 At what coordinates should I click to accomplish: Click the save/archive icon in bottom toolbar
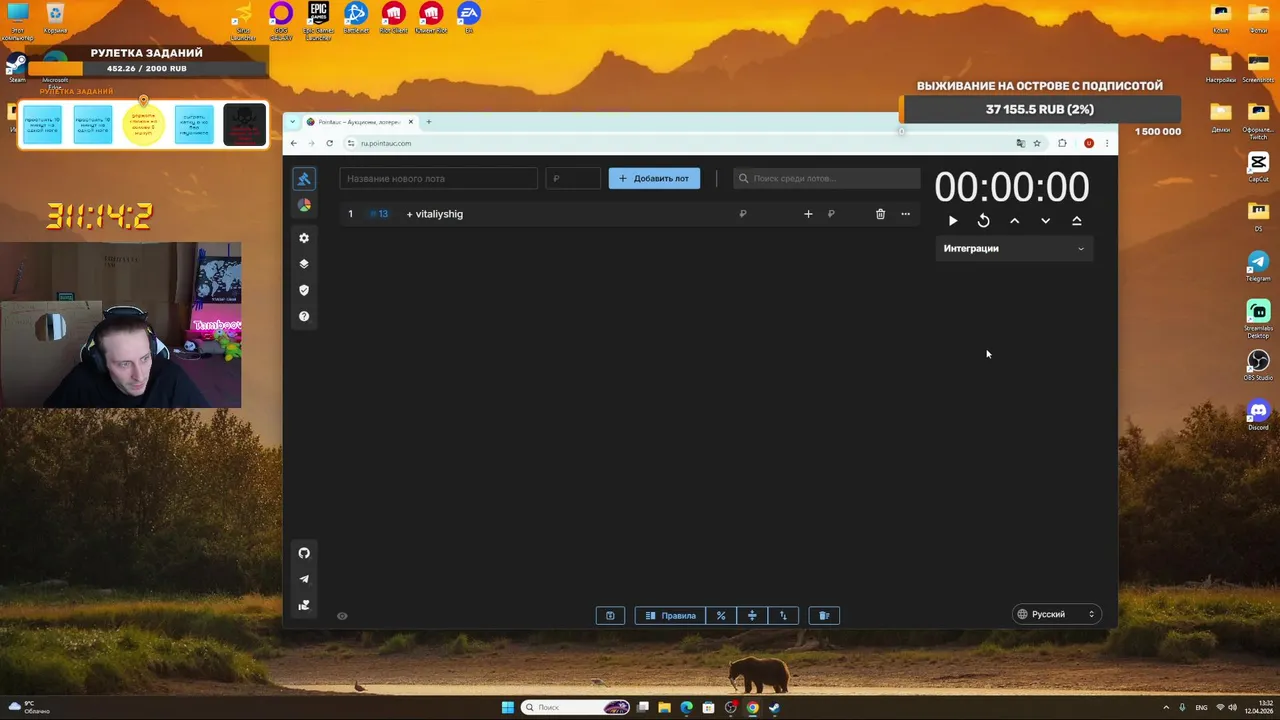pos(610,615)
